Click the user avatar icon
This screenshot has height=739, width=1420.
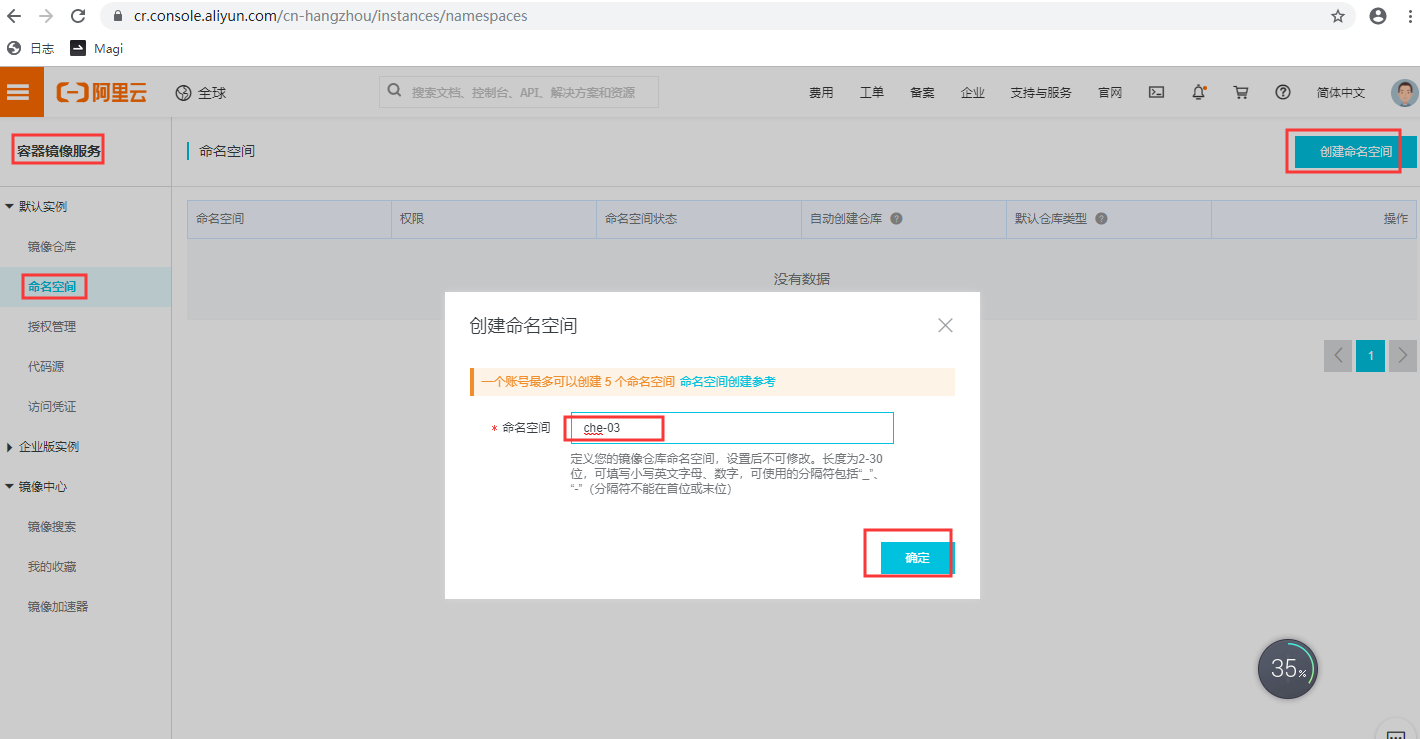(x=1405, y=91)
